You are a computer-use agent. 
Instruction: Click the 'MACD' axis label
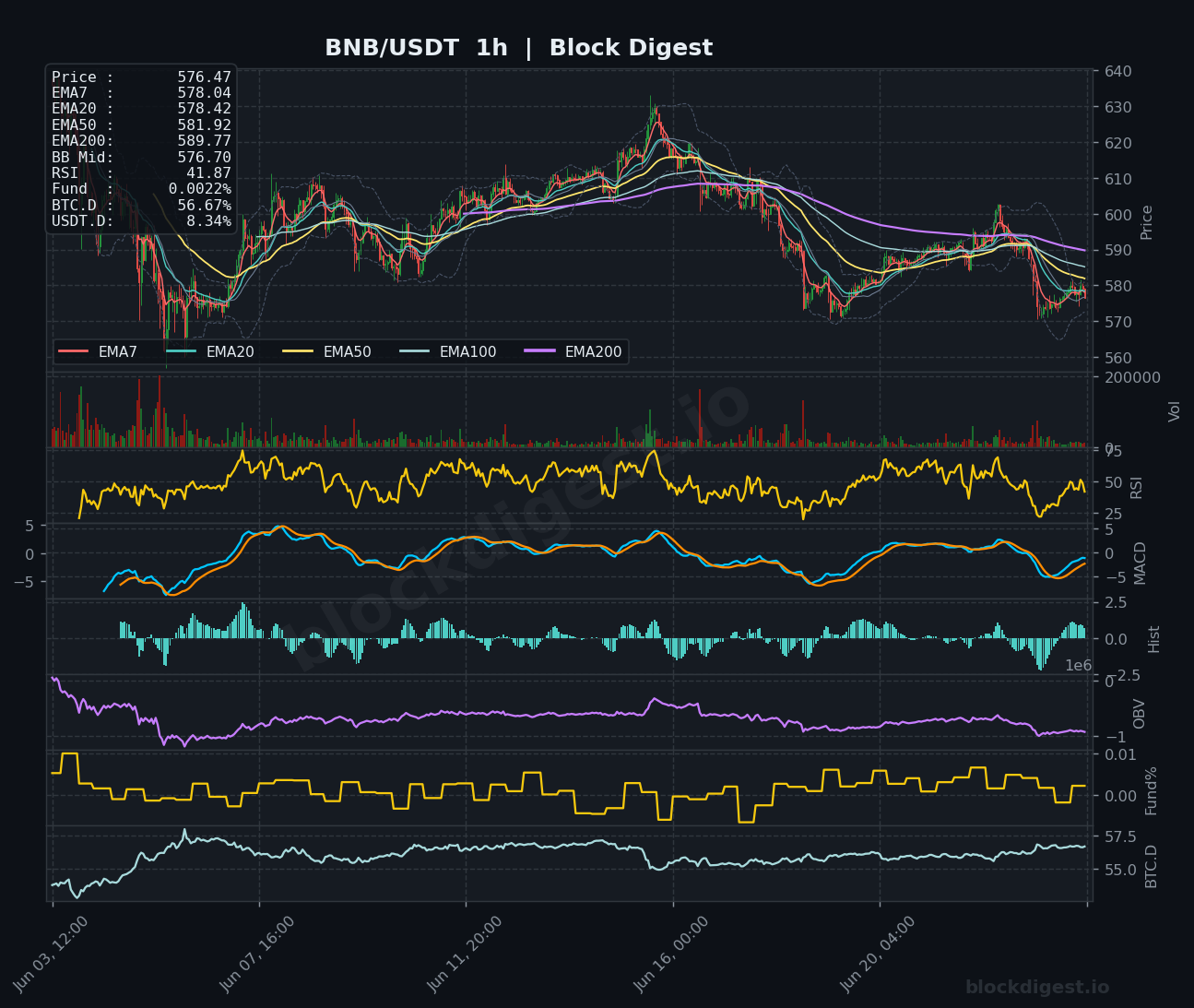point(1141,563)
